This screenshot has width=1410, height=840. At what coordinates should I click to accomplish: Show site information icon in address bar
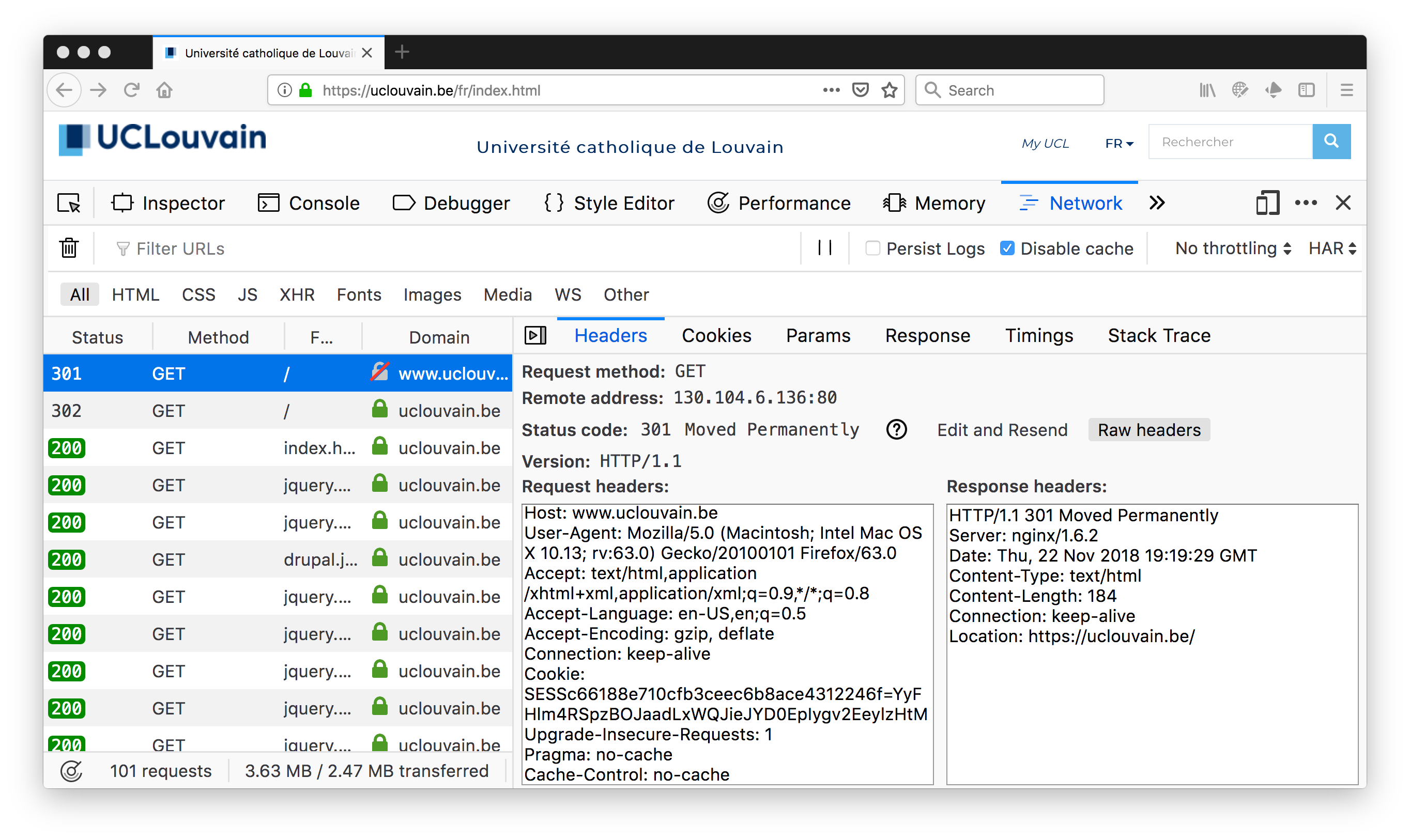285,90
